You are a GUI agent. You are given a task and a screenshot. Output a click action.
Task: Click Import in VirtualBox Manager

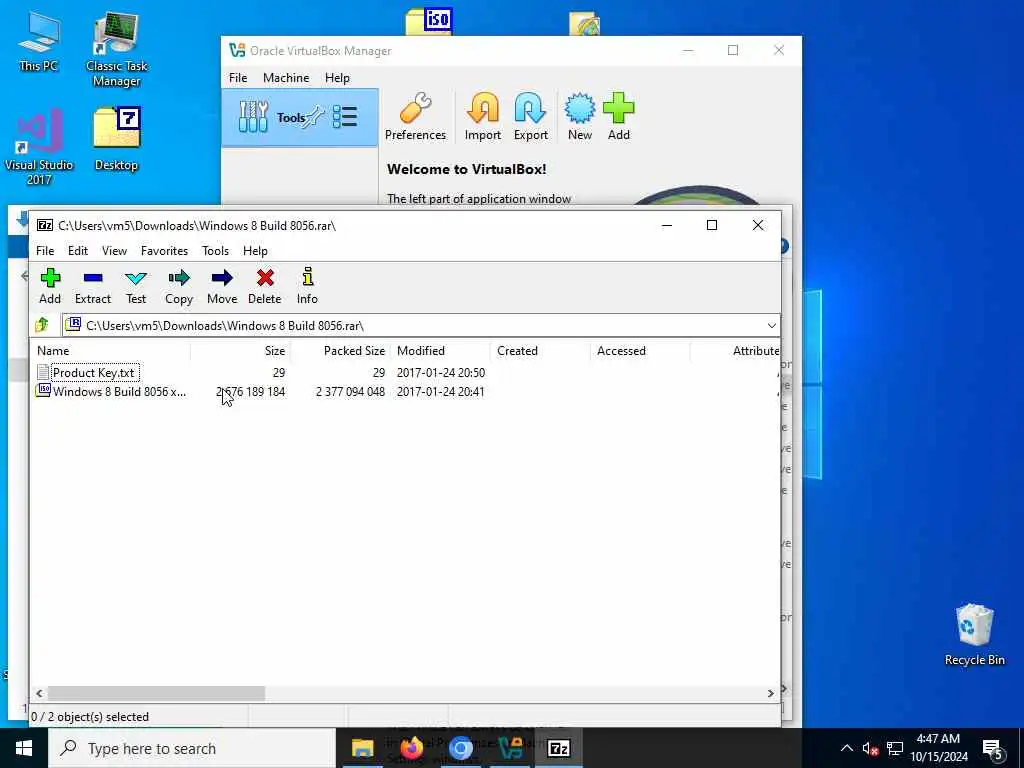(x=483, y=117)
